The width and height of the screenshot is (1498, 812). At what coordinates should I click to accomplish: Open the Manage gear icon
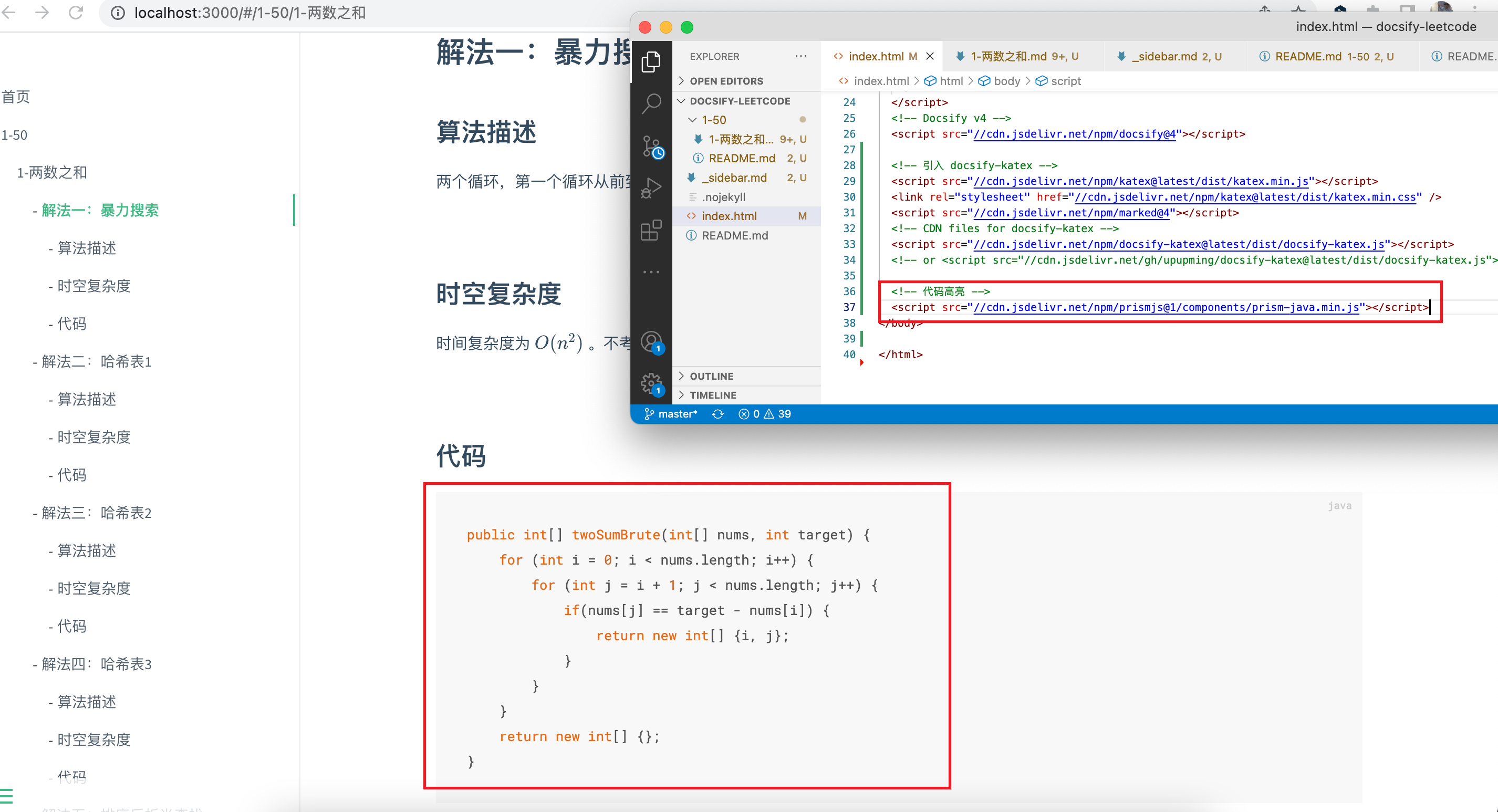(x=651, y=384)
